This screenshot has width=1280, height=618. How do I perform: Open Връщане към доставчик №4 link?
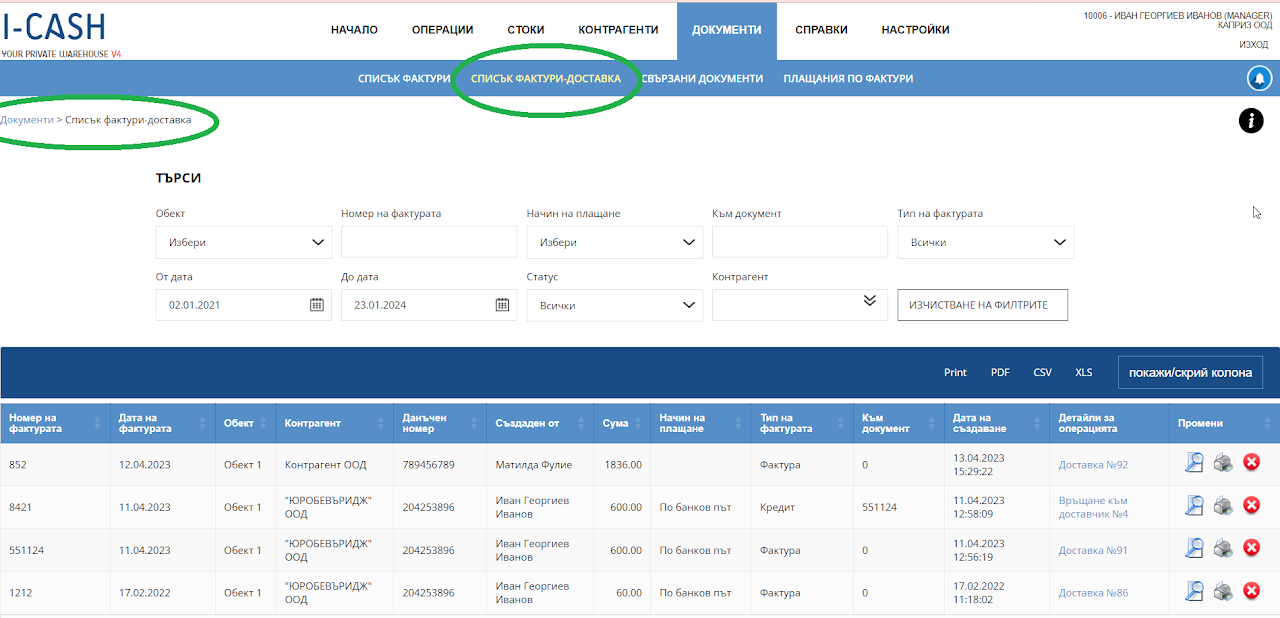[1093, 507]
